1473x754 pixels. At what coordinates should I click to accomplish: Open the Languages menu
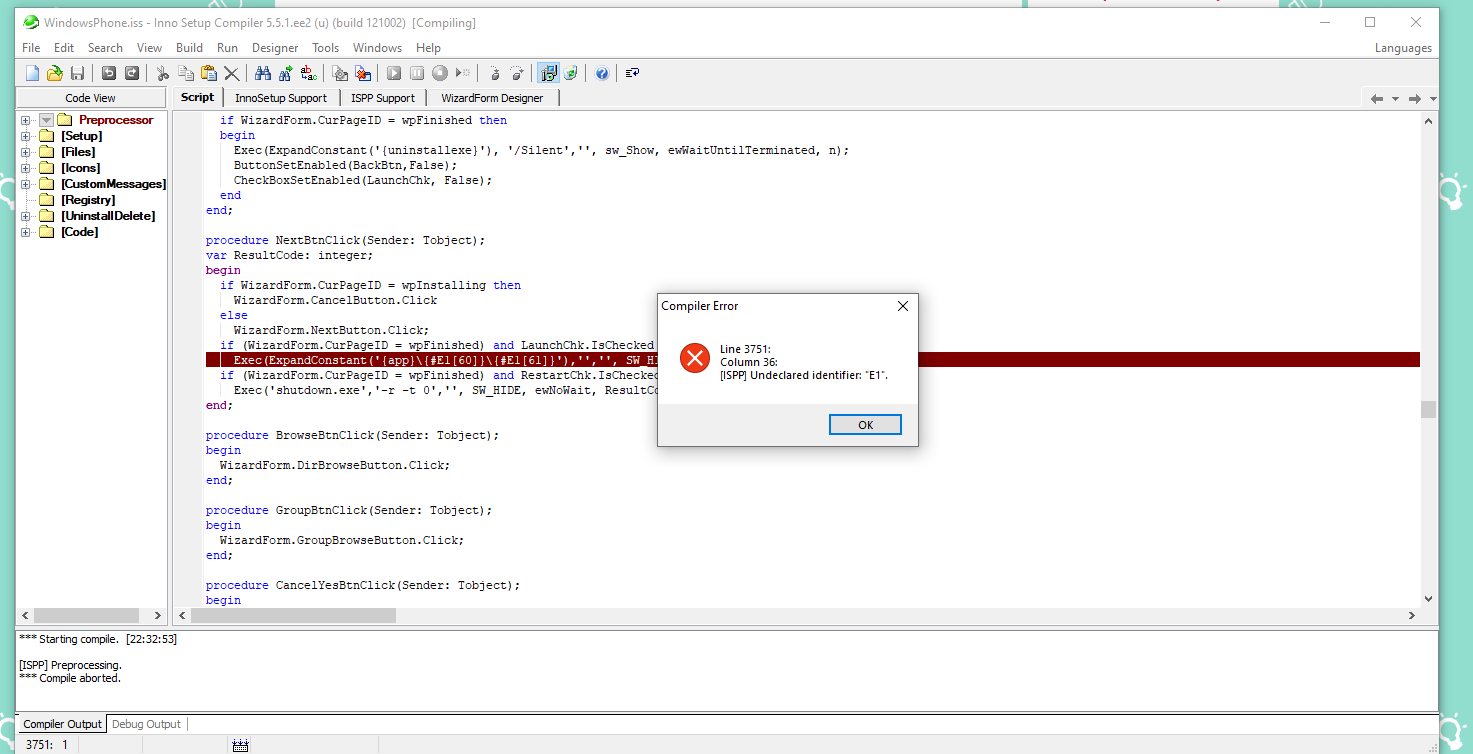coord(1403,48)
